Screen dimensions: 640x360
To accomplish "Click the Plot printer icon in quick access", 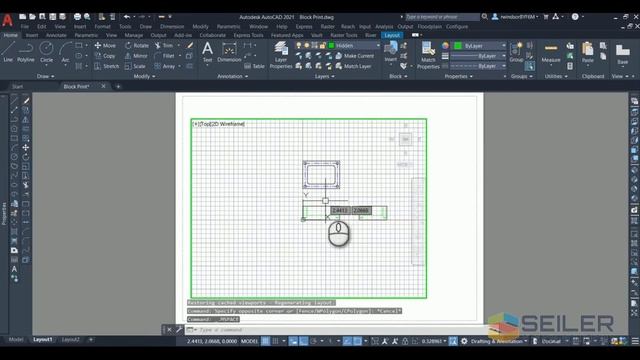I will [x=77, y=17].
